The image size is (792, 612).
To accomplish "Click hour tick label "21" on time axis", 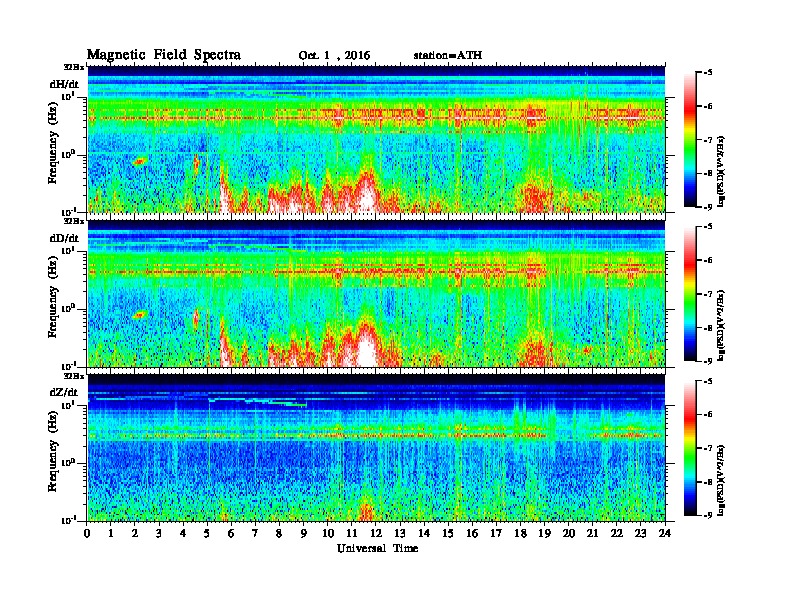I will point(592,534).
